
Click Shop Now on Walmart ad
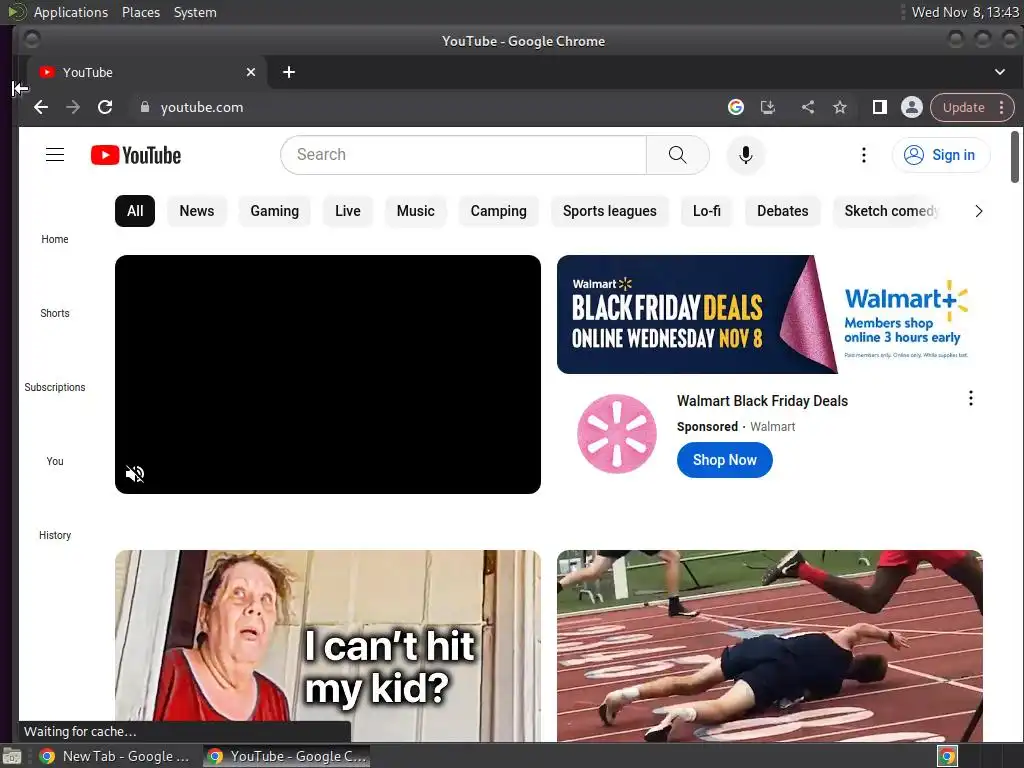[724, 460]
